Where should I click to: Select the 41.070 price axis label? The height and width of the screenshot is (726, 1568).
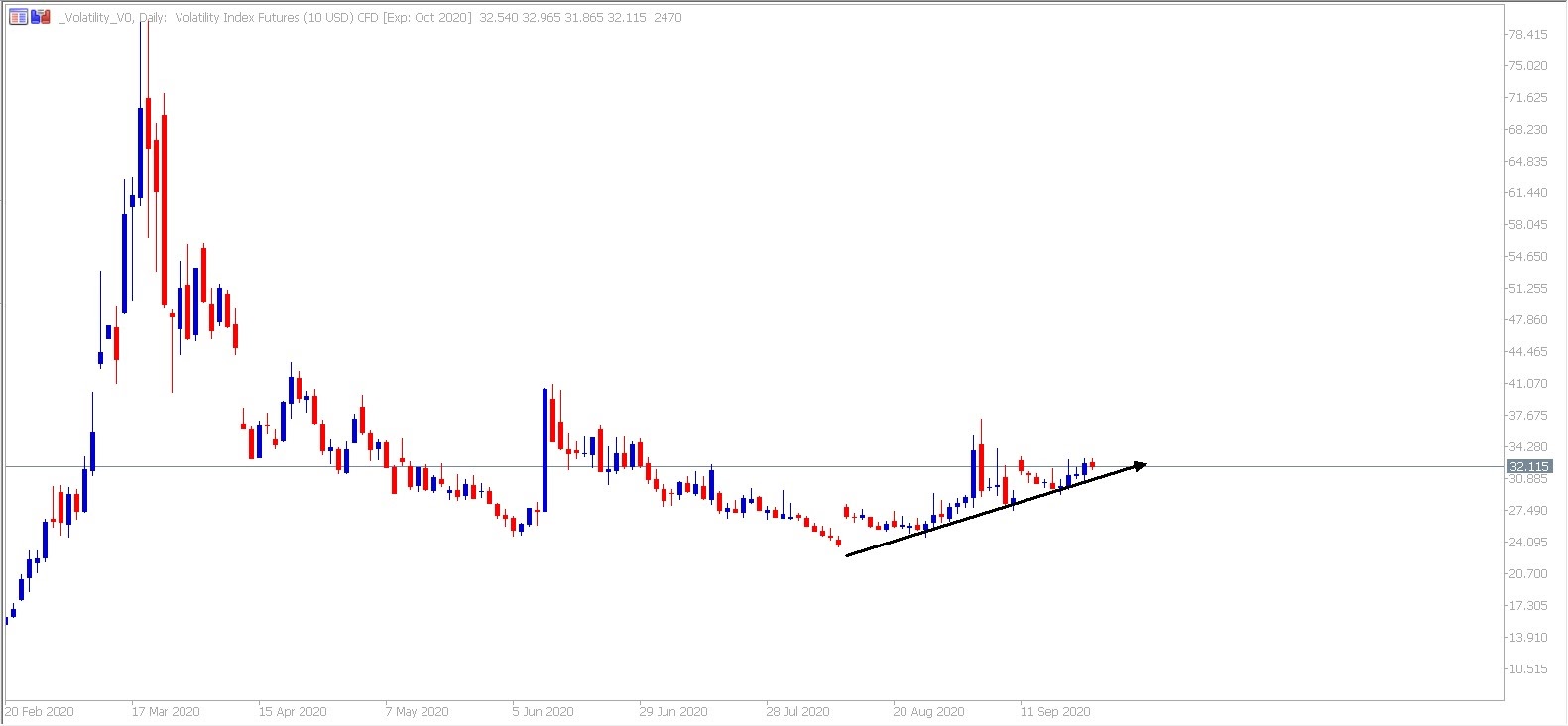tap(1527, 384)
